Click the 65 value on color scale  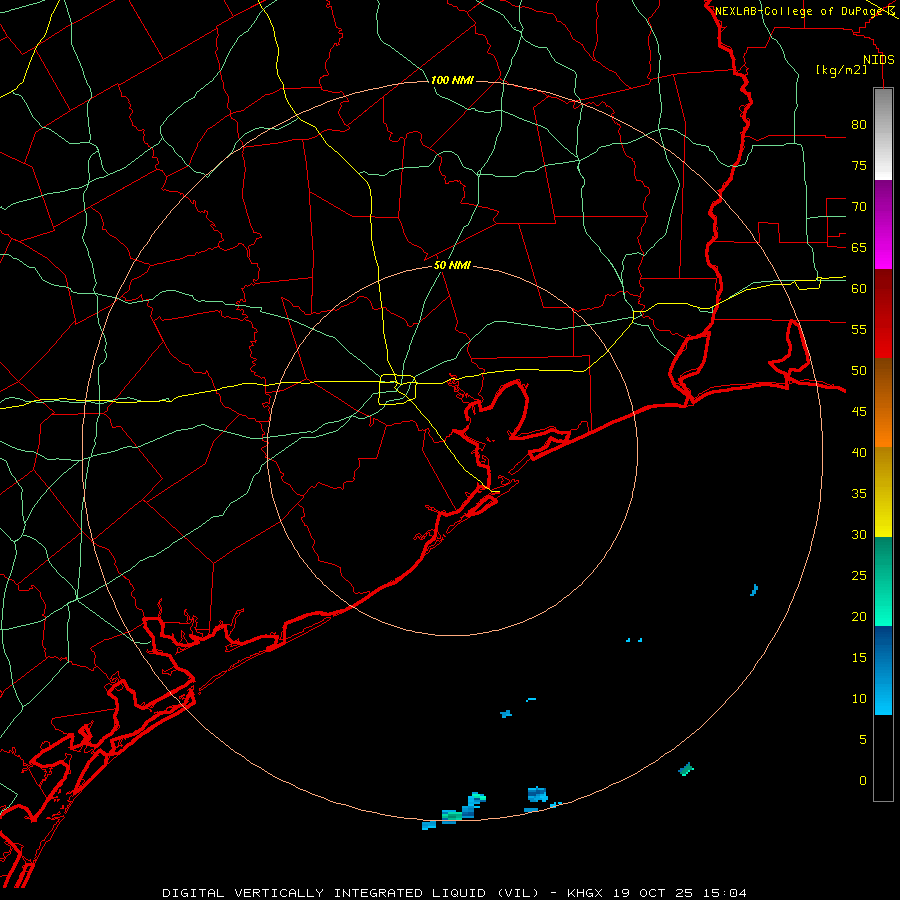pyautogui.click(x=859, y=248)
